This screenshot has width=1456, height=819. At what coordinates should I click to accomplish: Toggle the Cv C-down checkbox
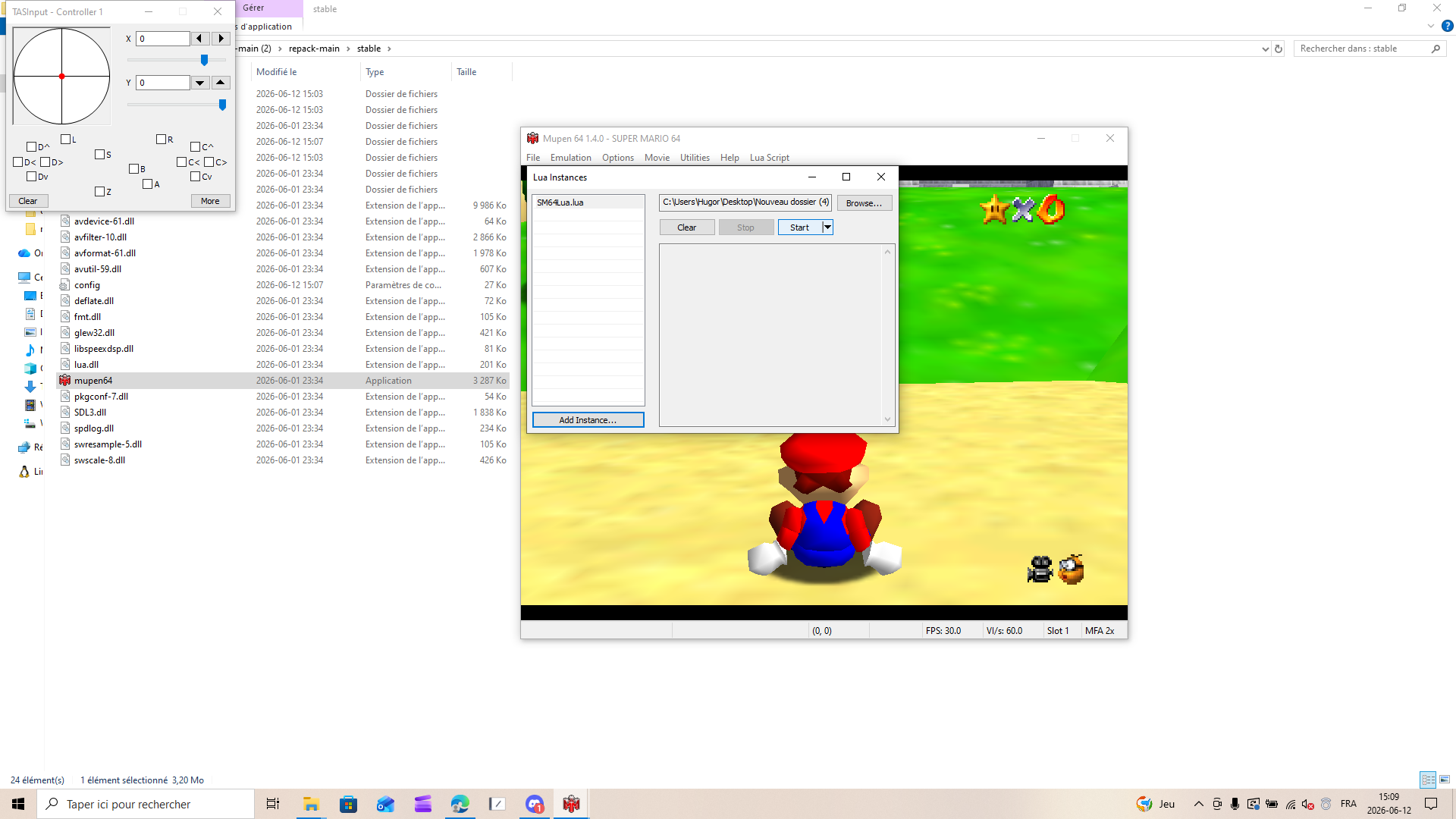(196, 177)
